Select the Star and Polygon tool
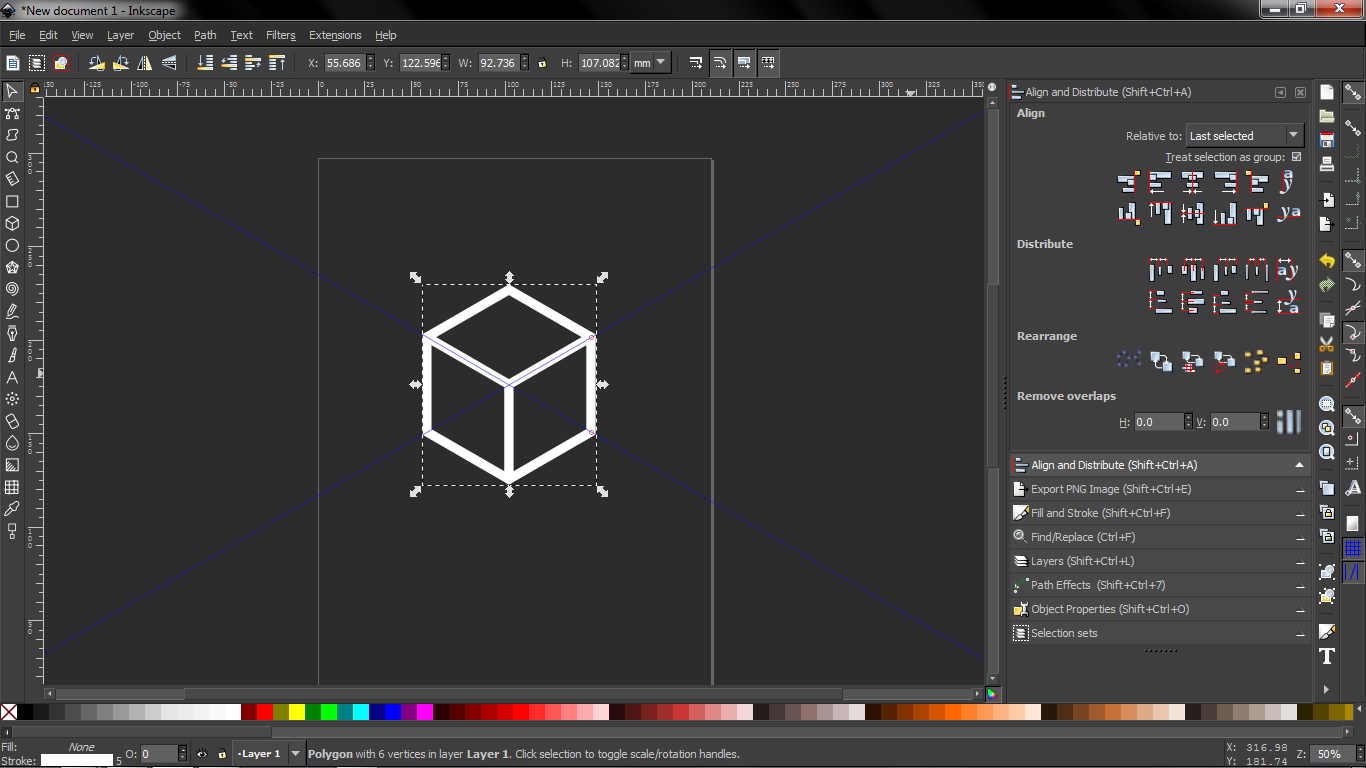The height and width of the screenshot is (768, 1366). coord(12,267)
